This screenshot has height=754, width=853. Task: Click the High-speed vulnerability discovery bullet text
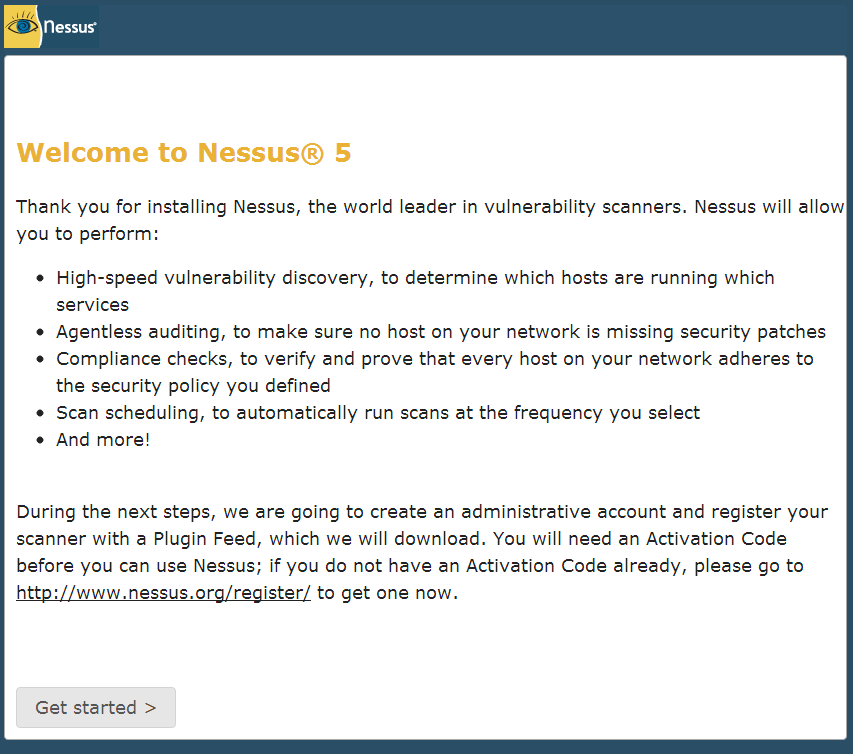415,291
